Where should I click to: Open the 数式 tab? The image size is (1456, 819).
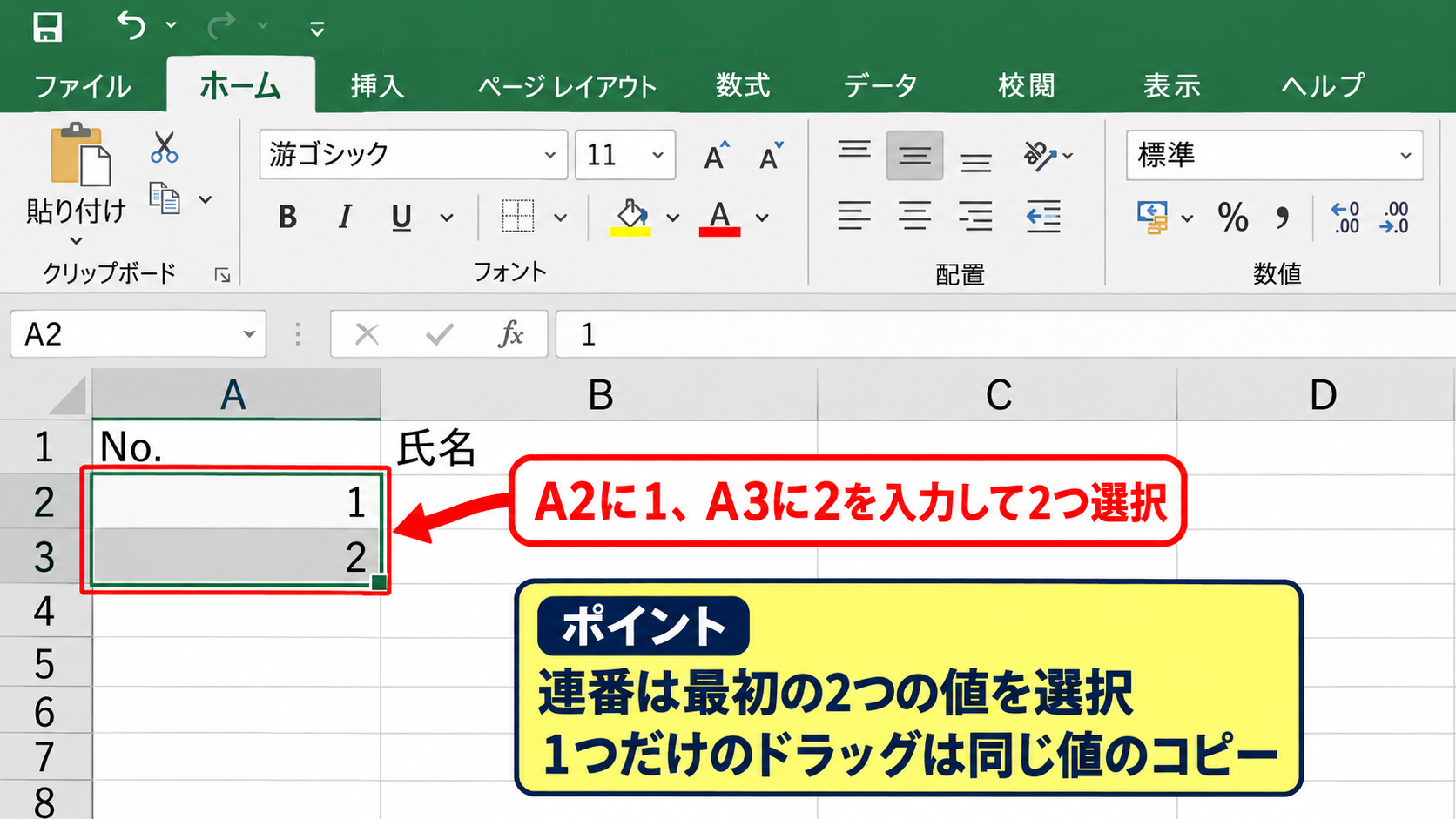(x=743, y=86)
